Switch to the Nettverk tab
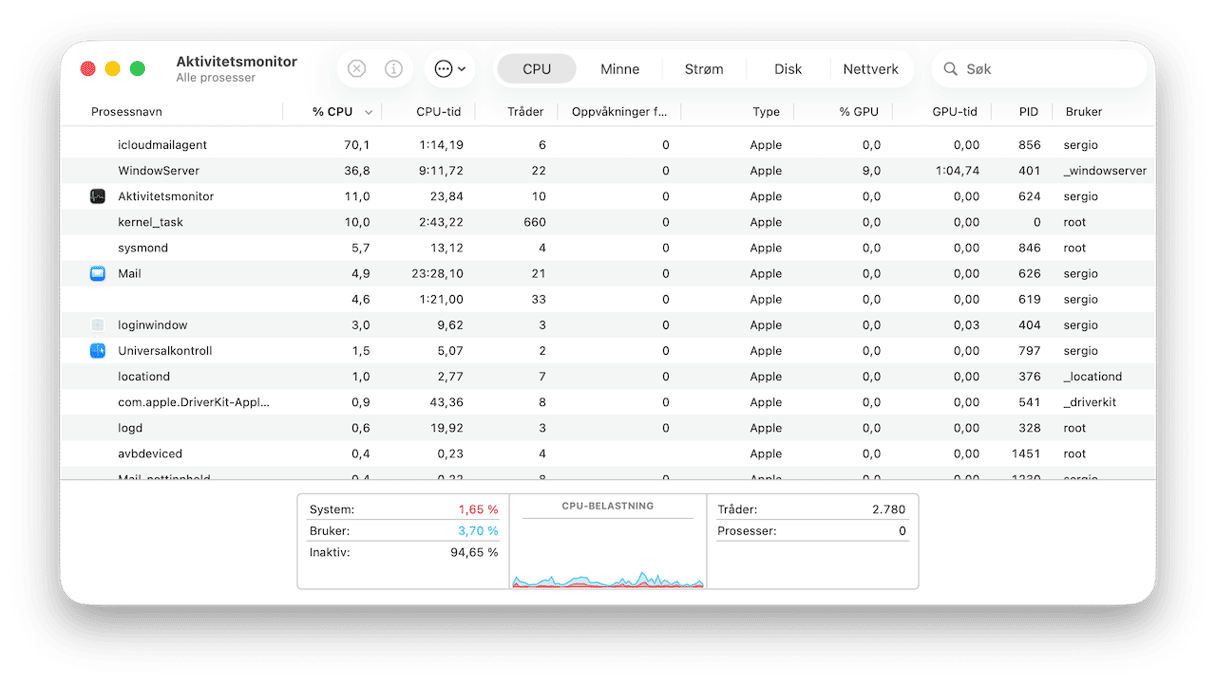This screenshot has height=684, width=1216. pos(871,69)
